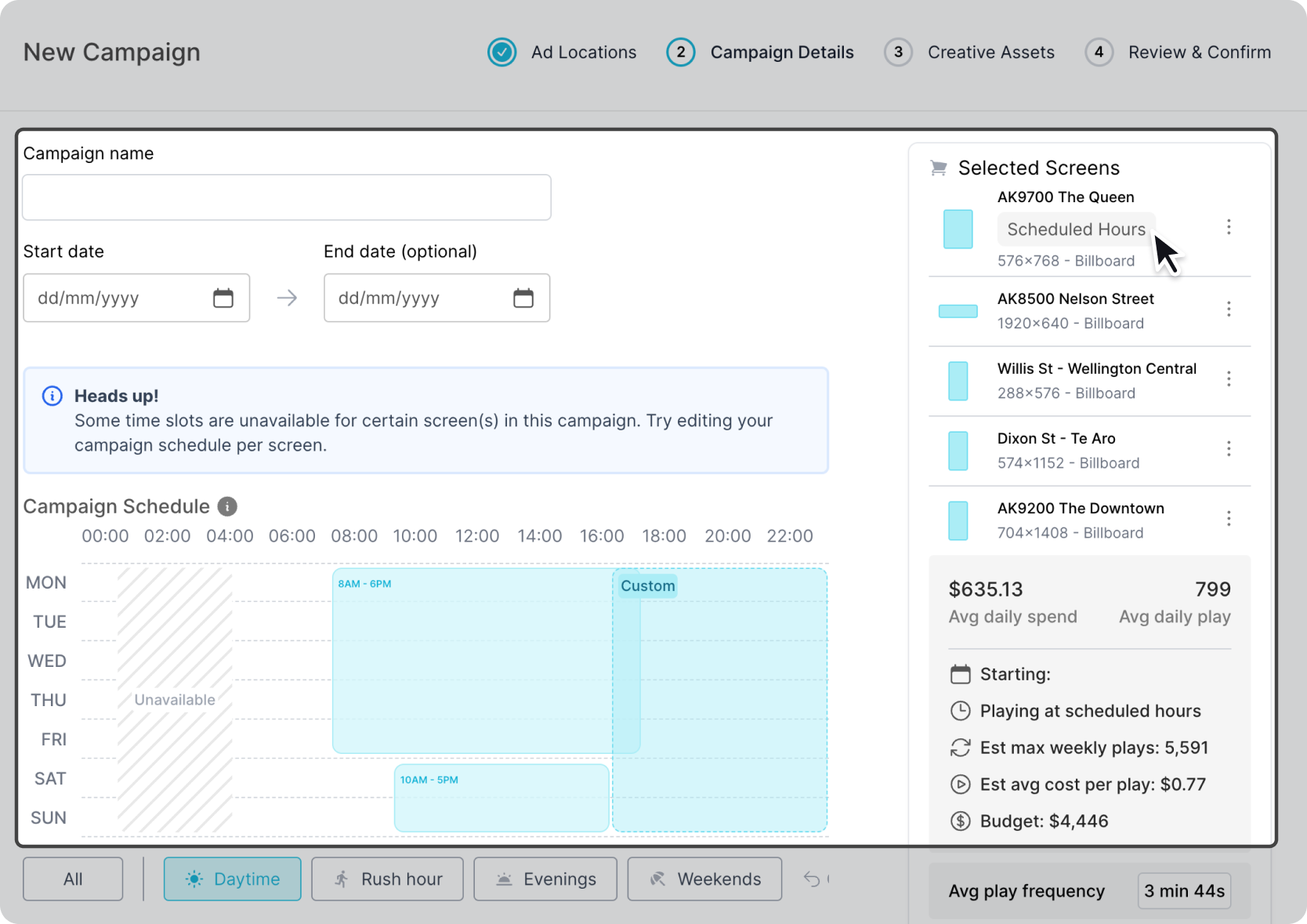Click the SAT row label in schedule
Screen dimensions: 1307x924
coord(50,778)
